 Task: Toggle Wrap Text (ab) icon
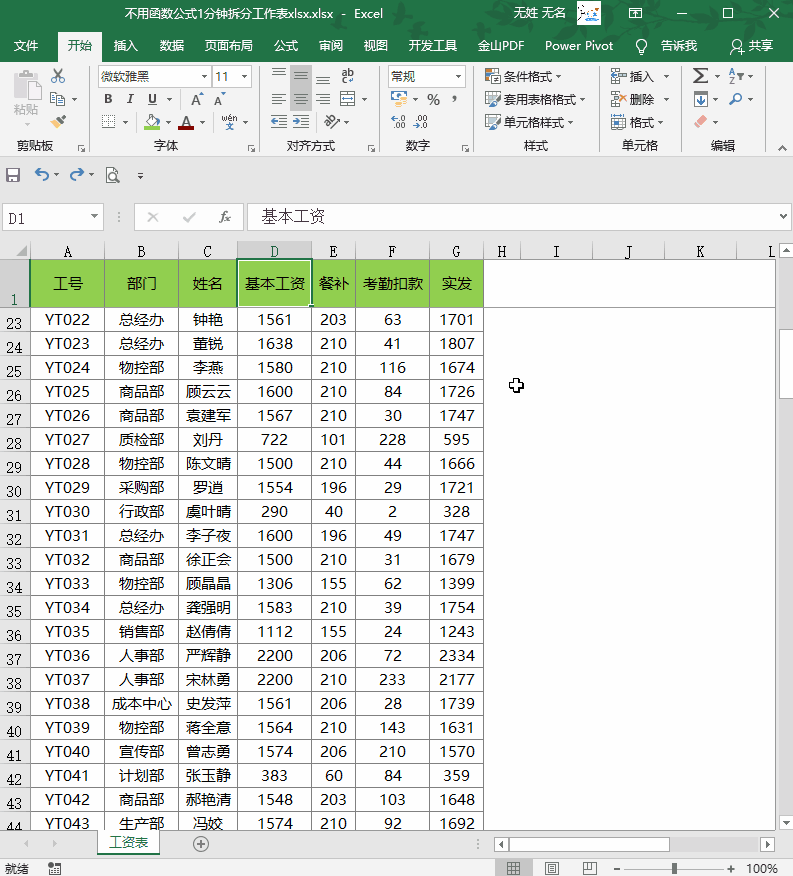point(348,76)
